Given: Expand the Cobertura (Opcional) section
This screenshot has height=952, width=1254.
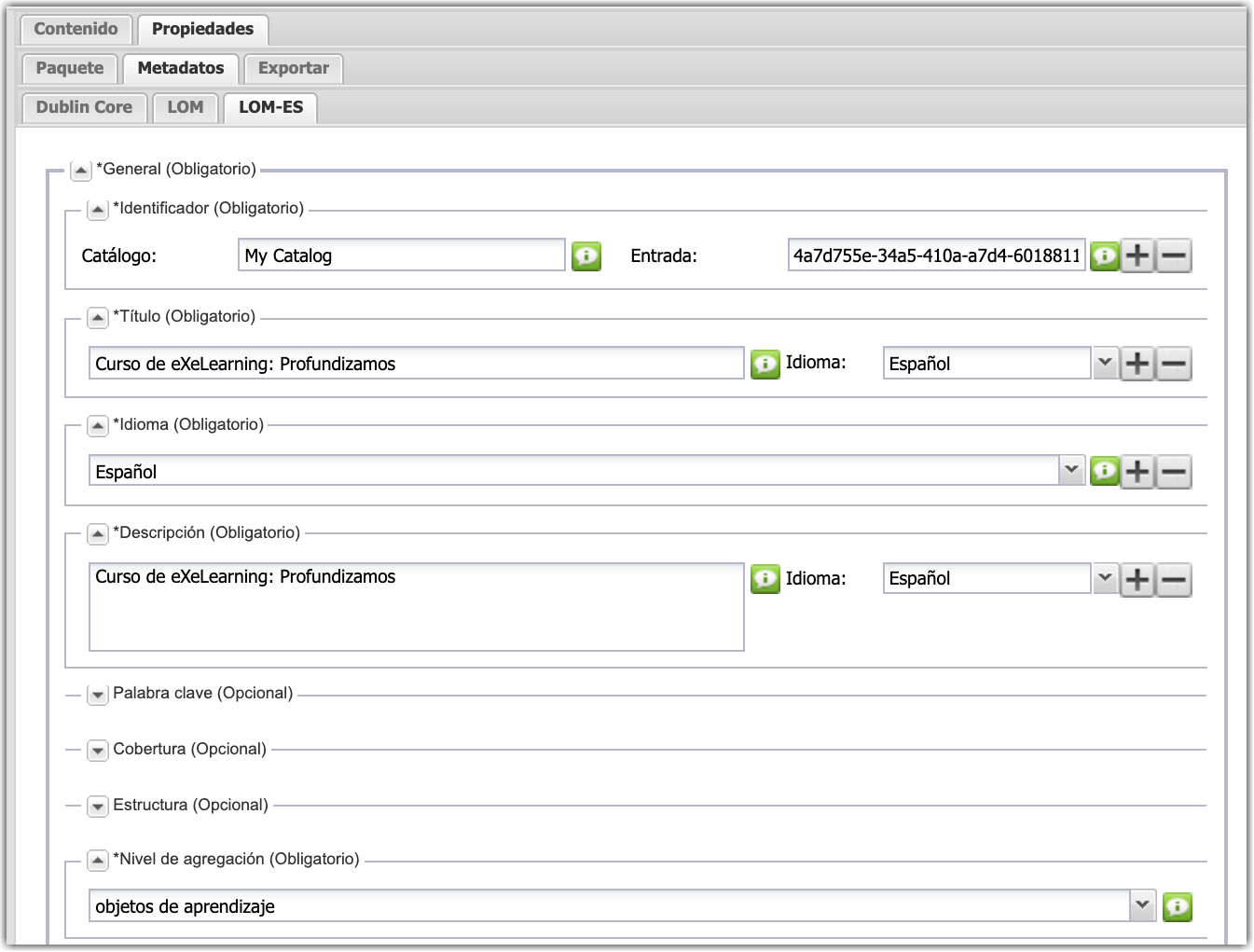Looking at the screenshot, I should click(98, 751).
